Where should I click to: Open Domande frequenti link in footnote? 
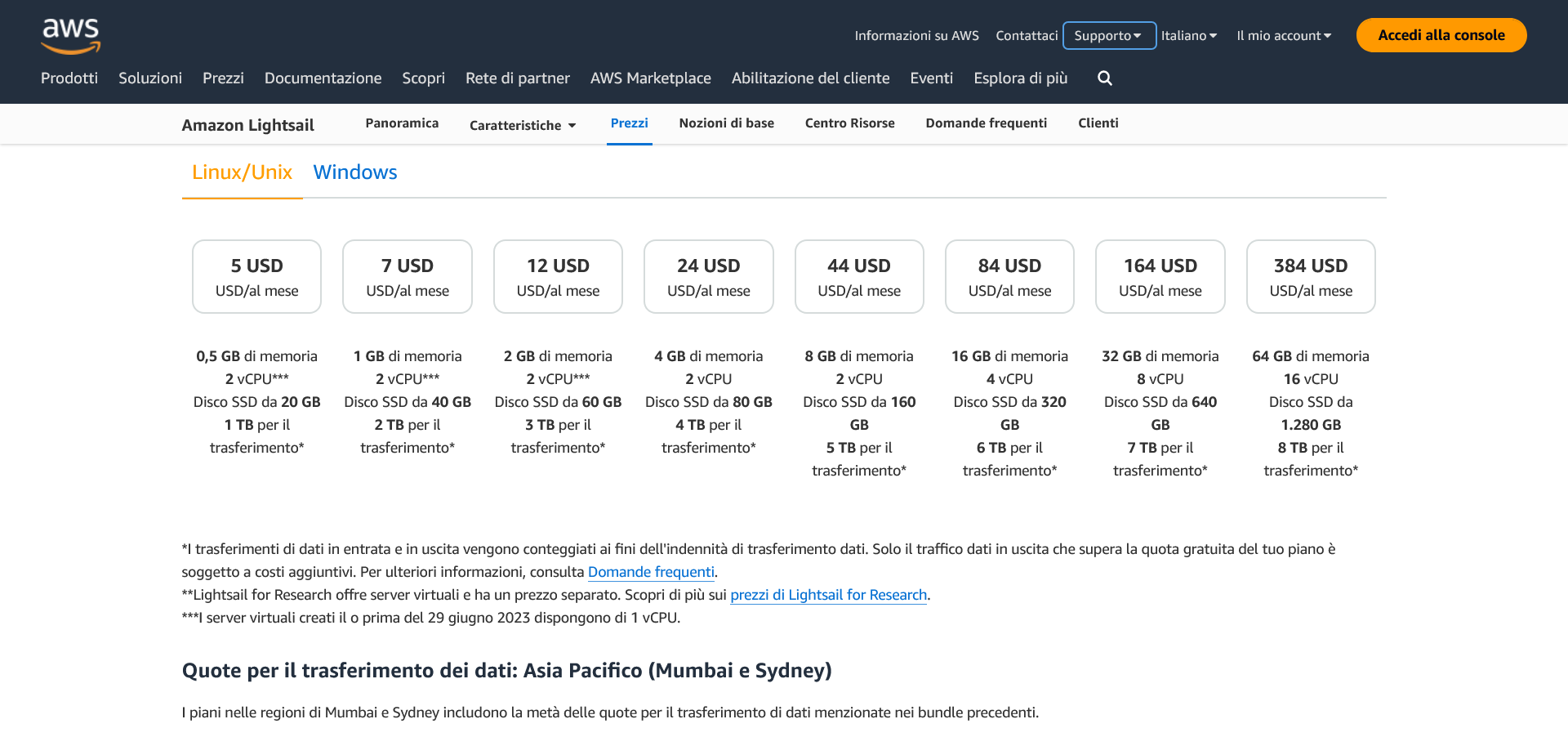tap(651, 572)
